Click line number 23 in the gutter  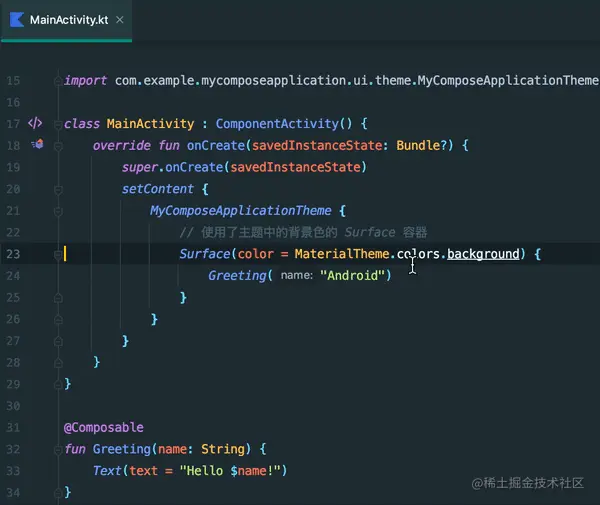coord(13,254)
